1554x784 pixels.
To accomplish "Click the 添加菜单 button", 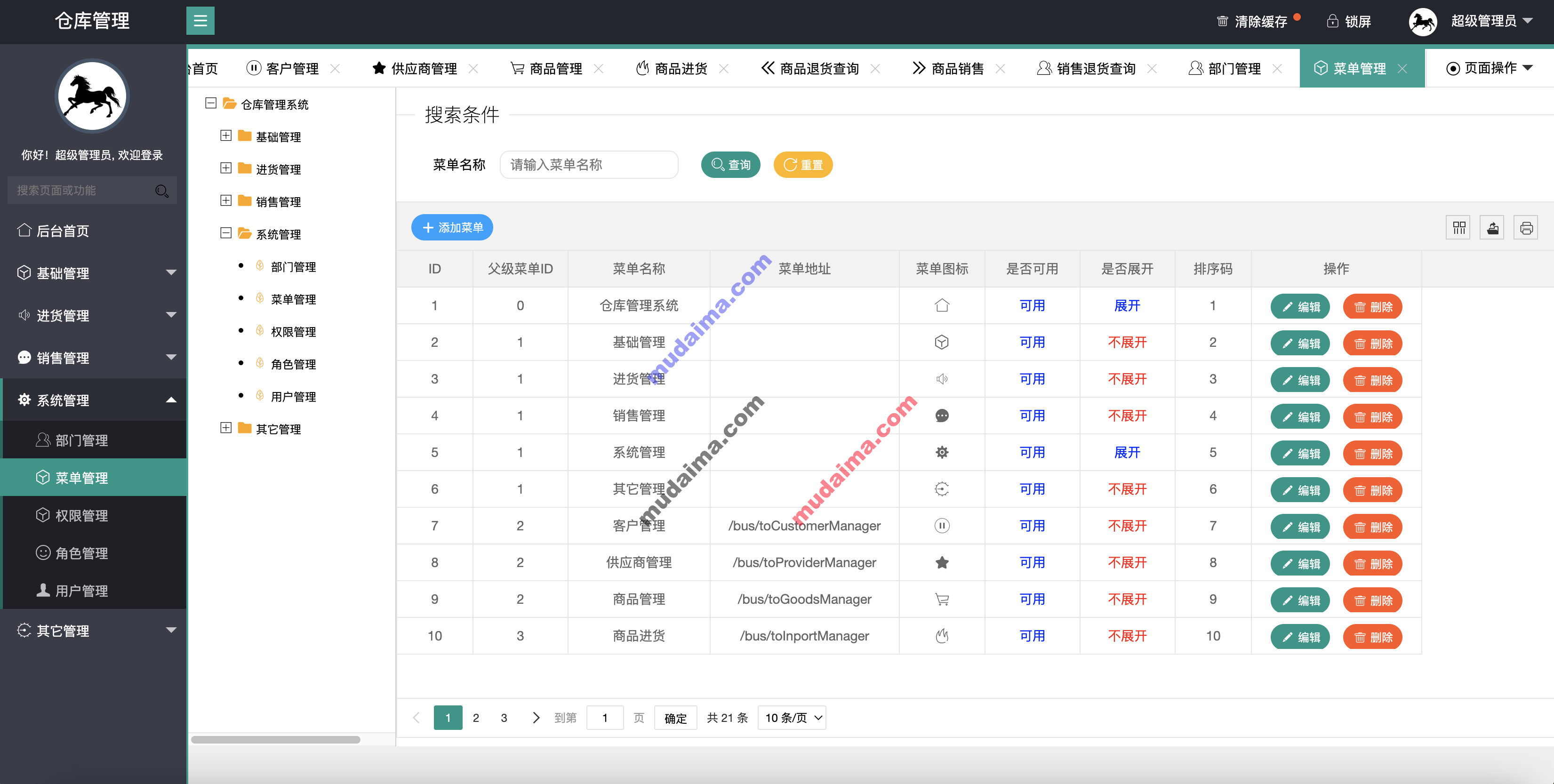I will point(452,227).
